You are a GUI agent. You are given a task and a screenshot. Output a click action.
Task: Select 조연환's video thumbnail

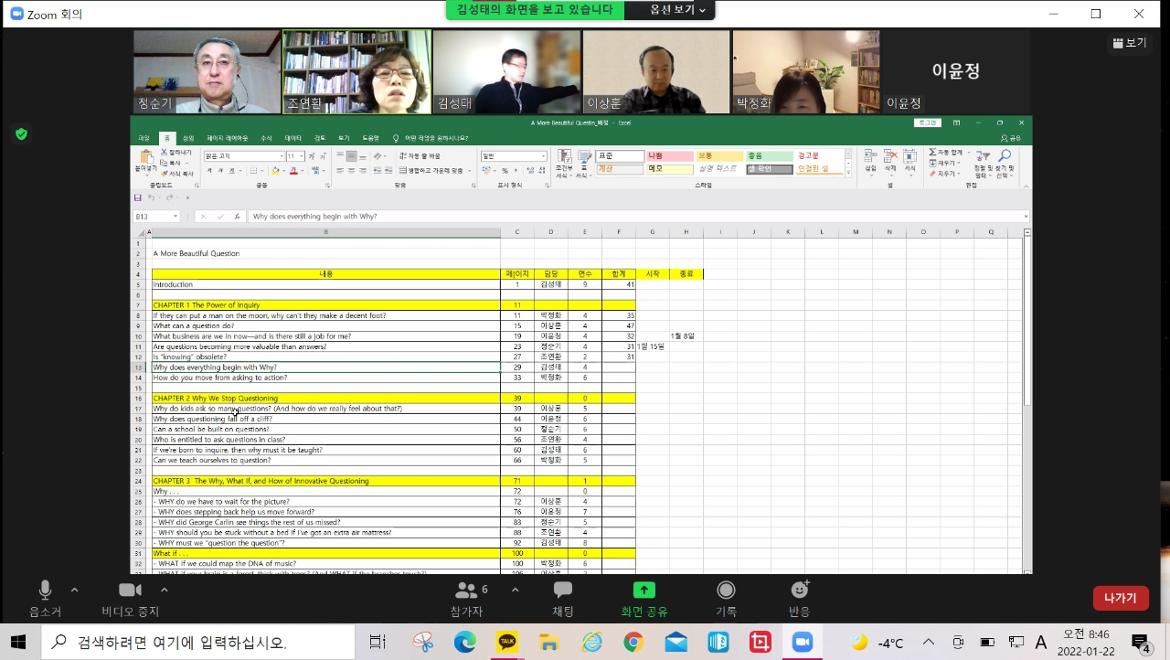[357, 71]
